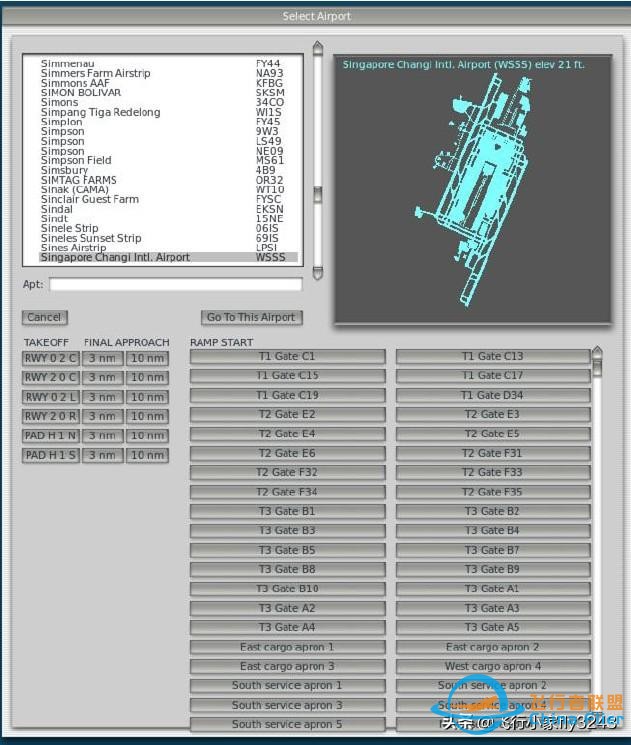
Task: Start at East cargo apron 2
Action: (x=493, y=647)
